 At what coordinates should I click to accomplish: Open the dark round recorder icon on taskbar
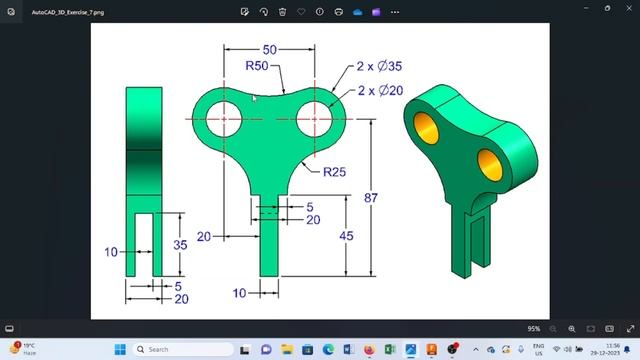452,349
